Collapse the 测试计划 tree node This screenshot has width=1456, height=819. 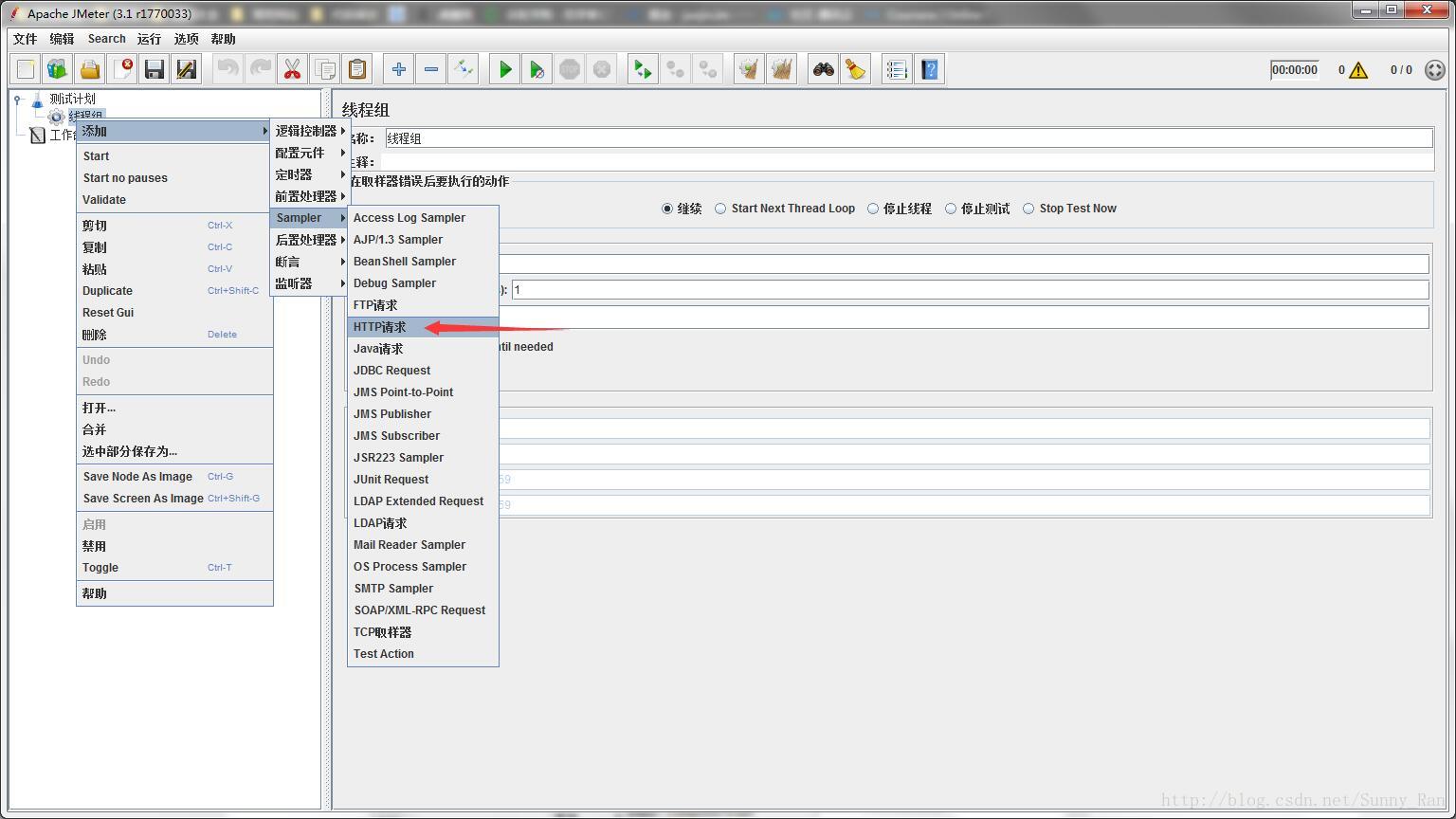(x=18, y=99)
